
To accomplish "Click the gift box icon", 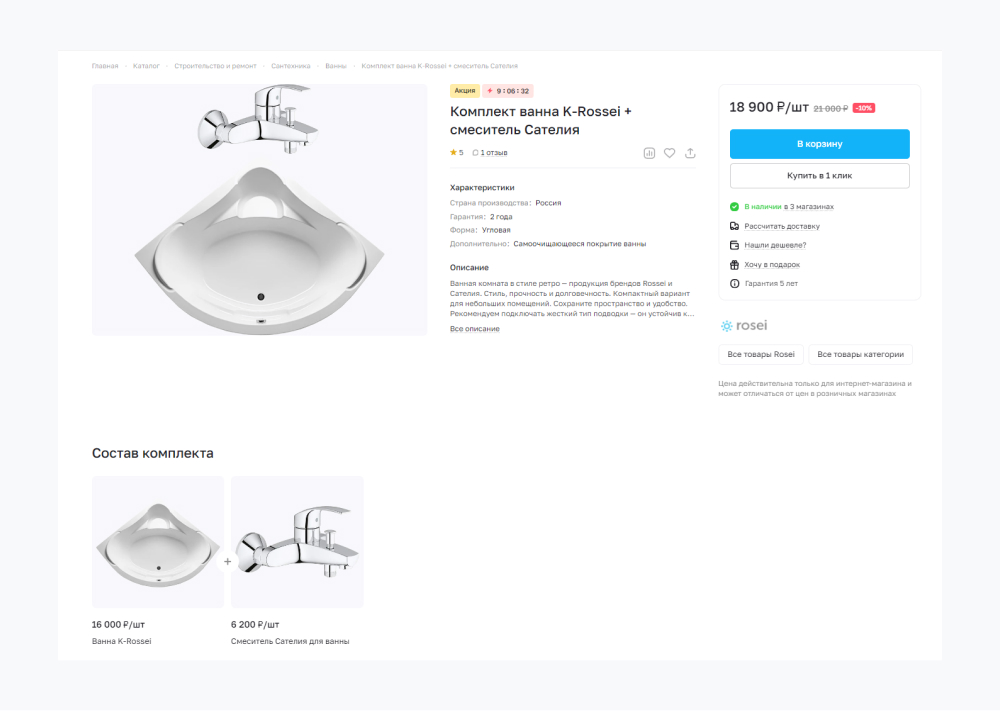I will pos(735,265).
